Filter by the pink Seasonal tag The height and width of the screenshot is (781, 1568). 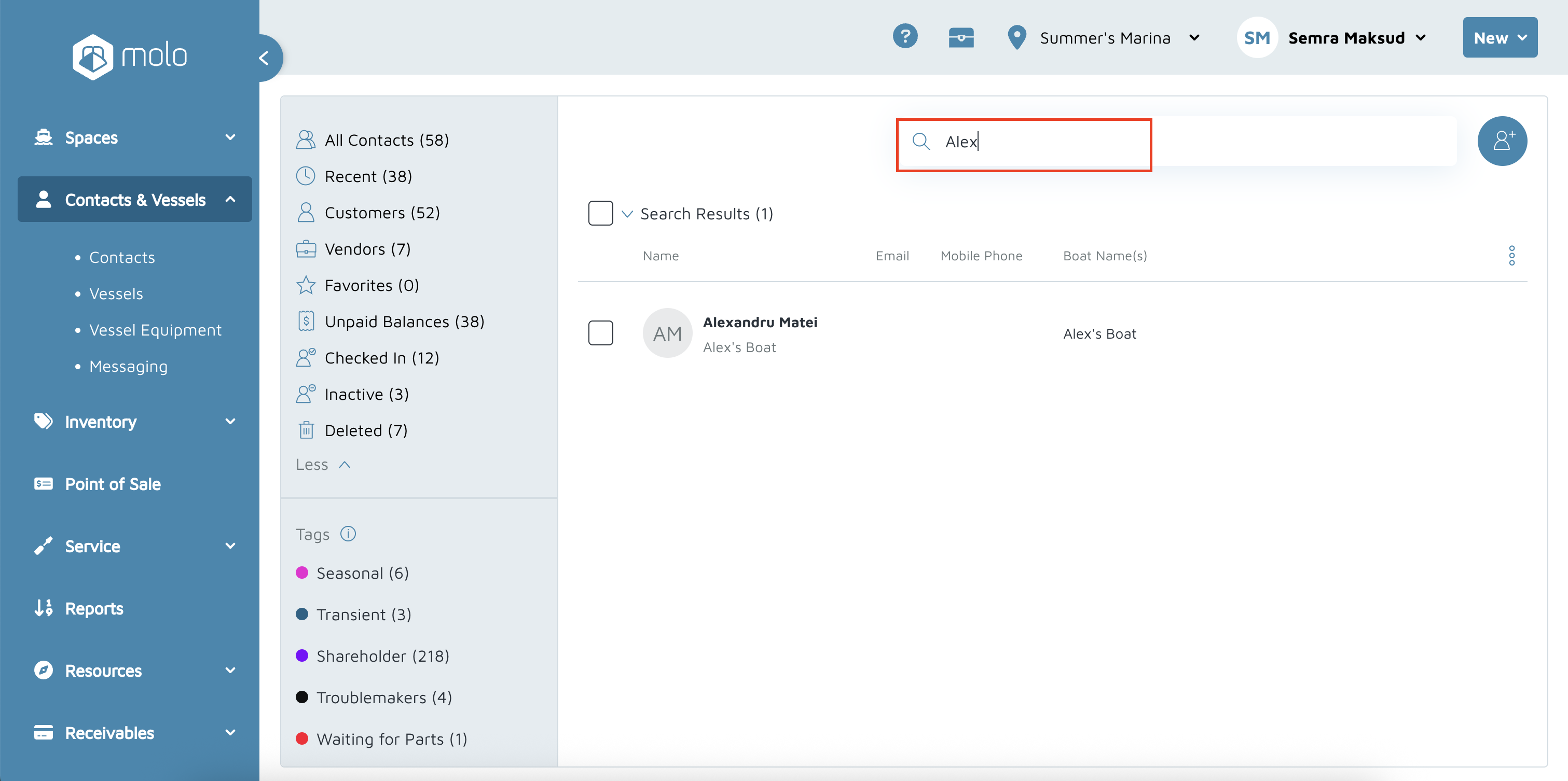362,573
